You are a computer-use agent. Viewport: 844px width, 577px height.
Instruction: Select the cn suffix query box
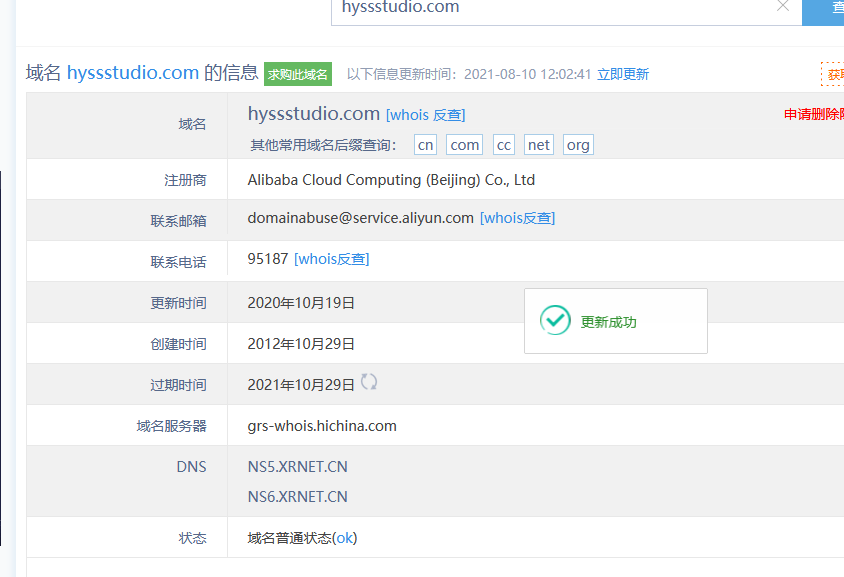[425, 145]
